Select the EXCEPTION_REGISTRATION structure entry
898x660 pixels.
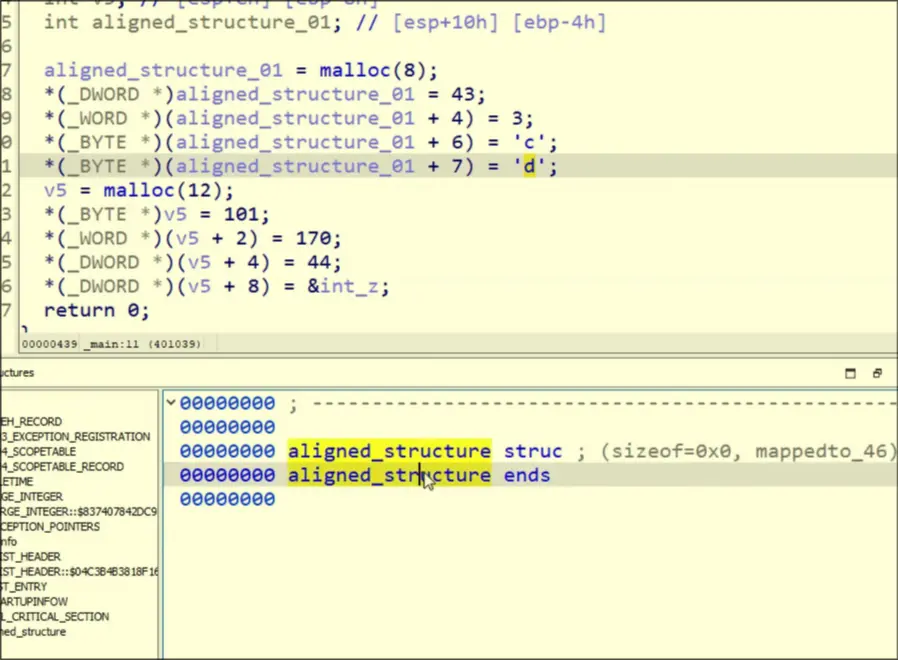pos(75,437)
